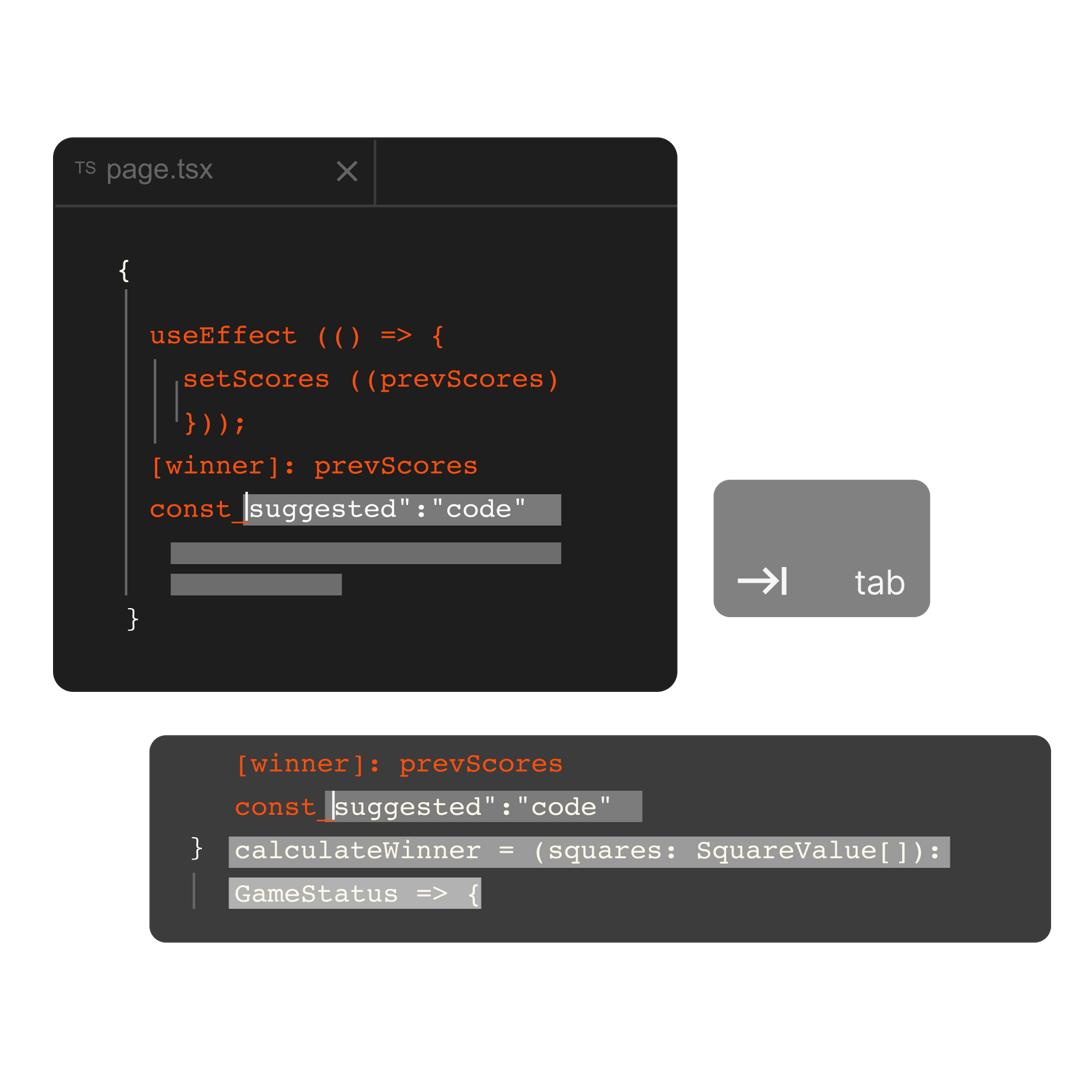Place cursor on setScores ((prevScores) line
This screenshot has width=1080, height=1080.
(x=370, y=380)
